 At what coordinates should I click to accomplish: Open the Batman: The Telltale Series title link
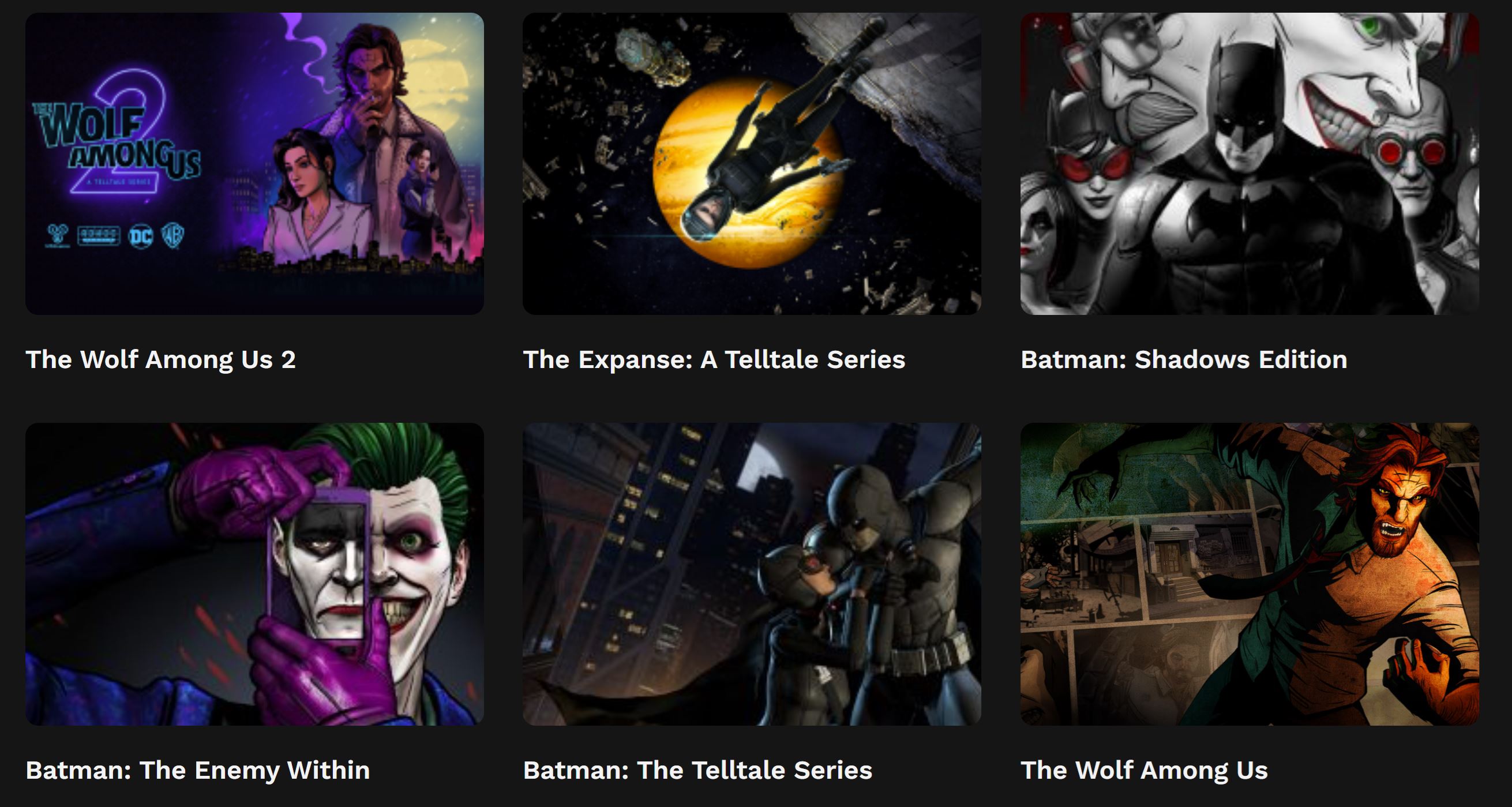tap(697, 770)
